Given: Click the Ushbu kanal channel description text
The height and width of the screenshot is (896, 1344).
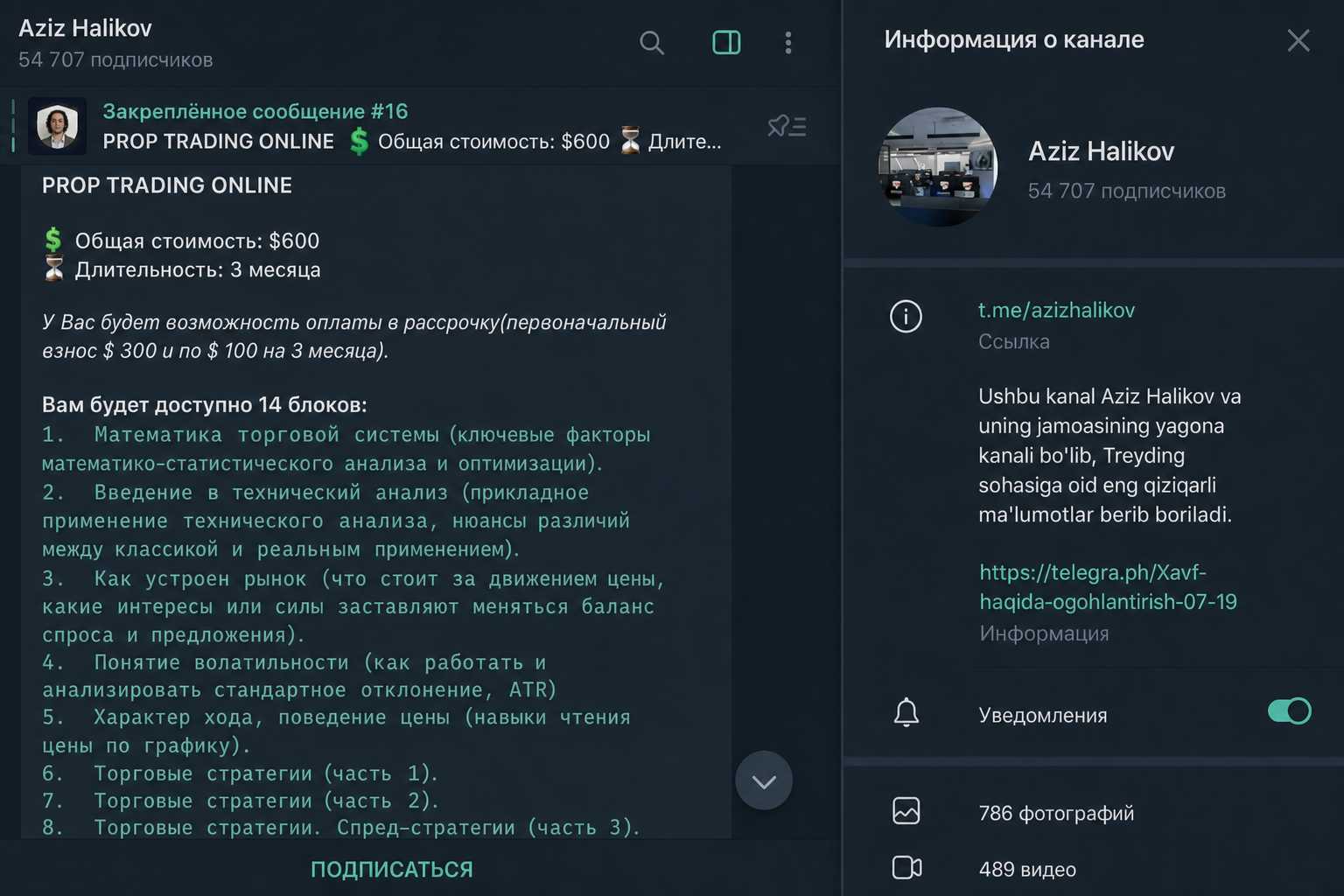Looking at the screenshot, I should 1109,455.
